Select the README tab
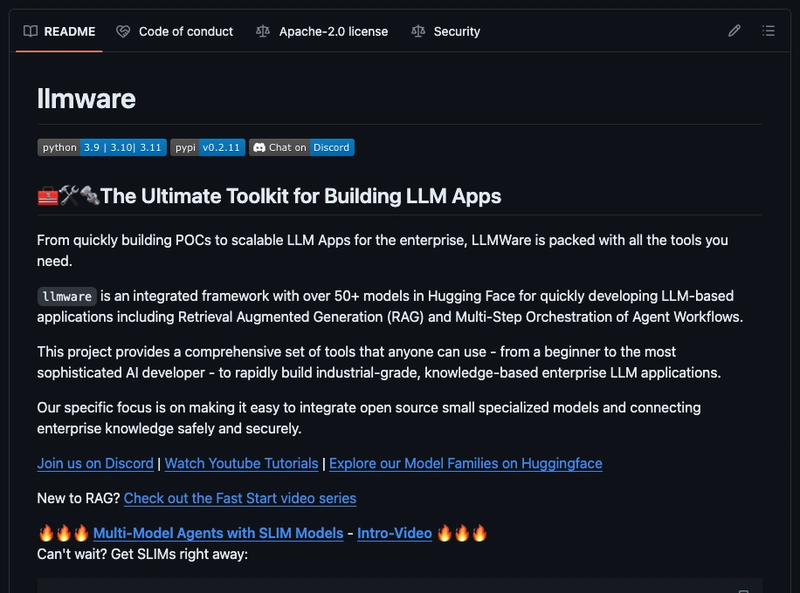The image size is (800, 593). pos(59,32)
